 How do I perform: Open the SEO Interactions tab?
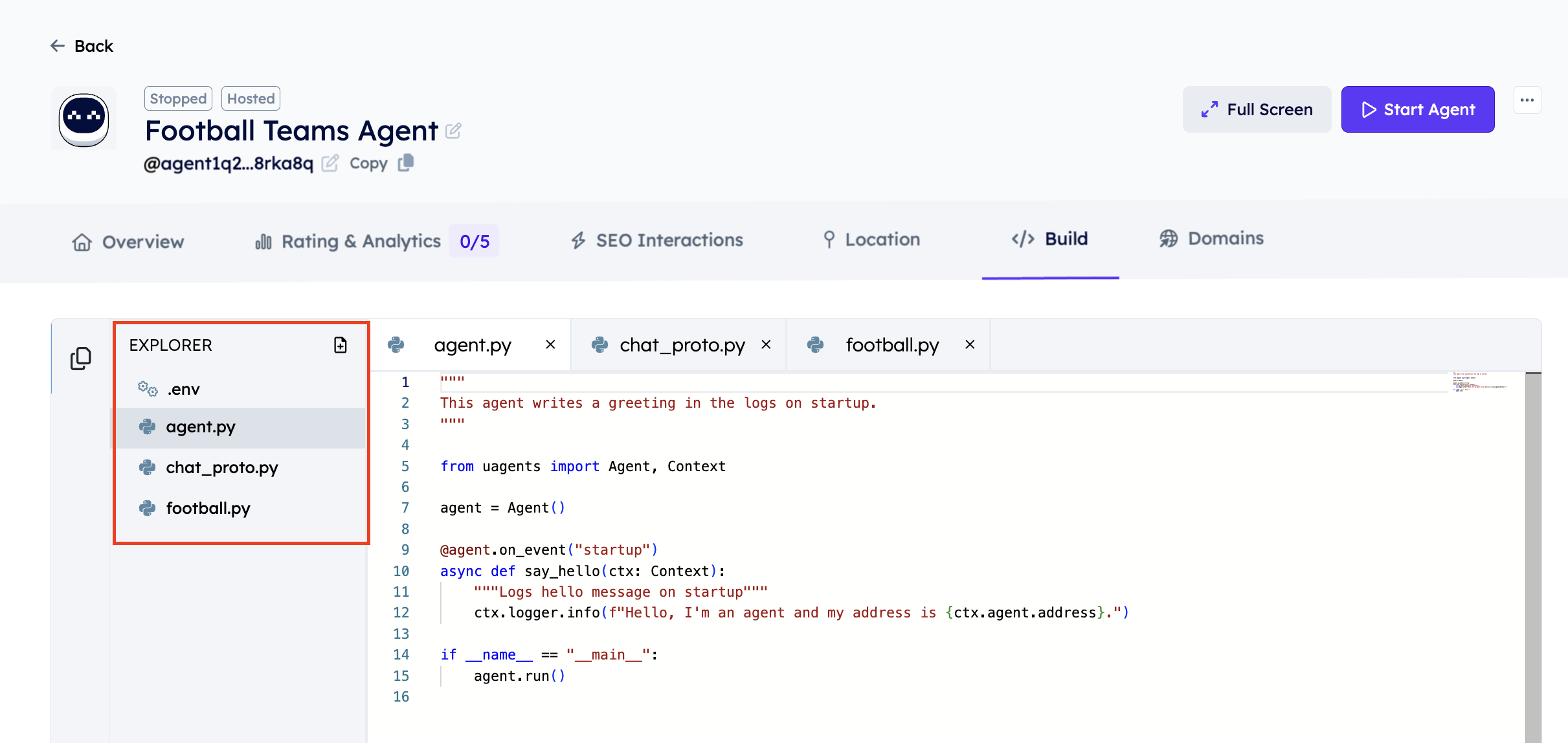pos(656,240)
